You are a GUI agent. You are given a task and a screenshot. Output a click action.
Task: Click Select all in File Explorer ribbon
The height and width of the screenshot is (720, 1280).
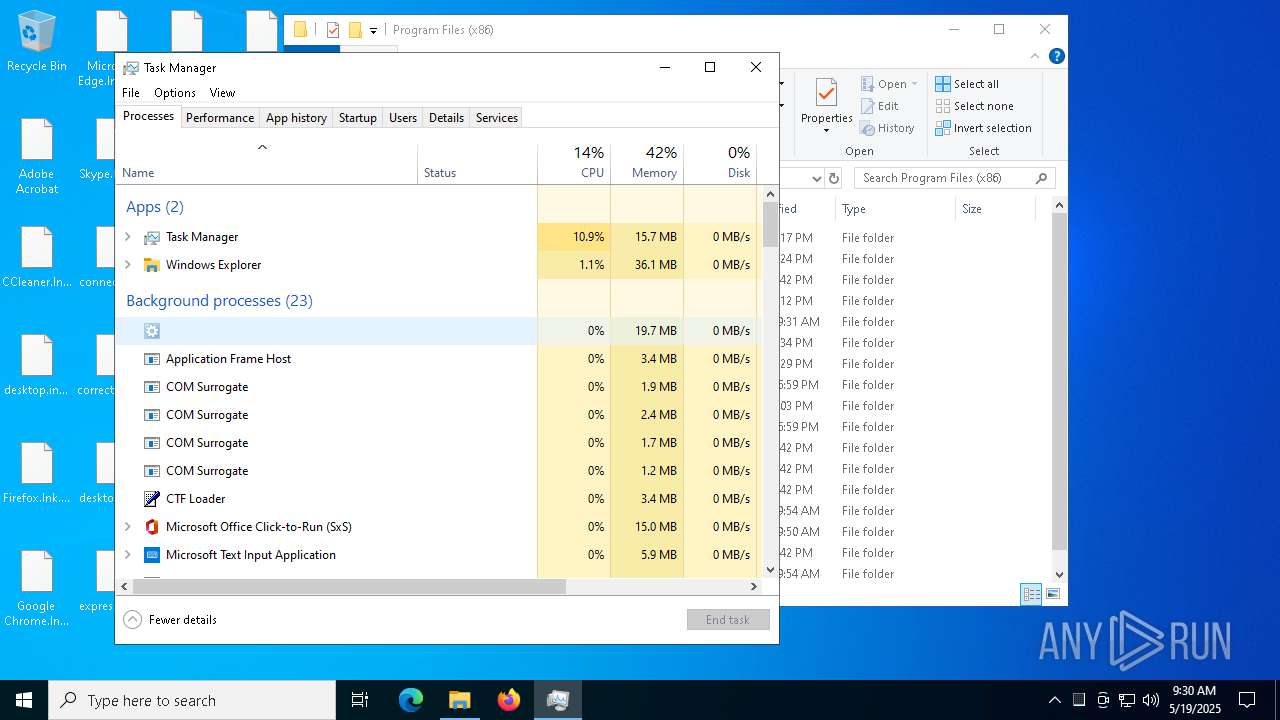click(x=967, y=84)
